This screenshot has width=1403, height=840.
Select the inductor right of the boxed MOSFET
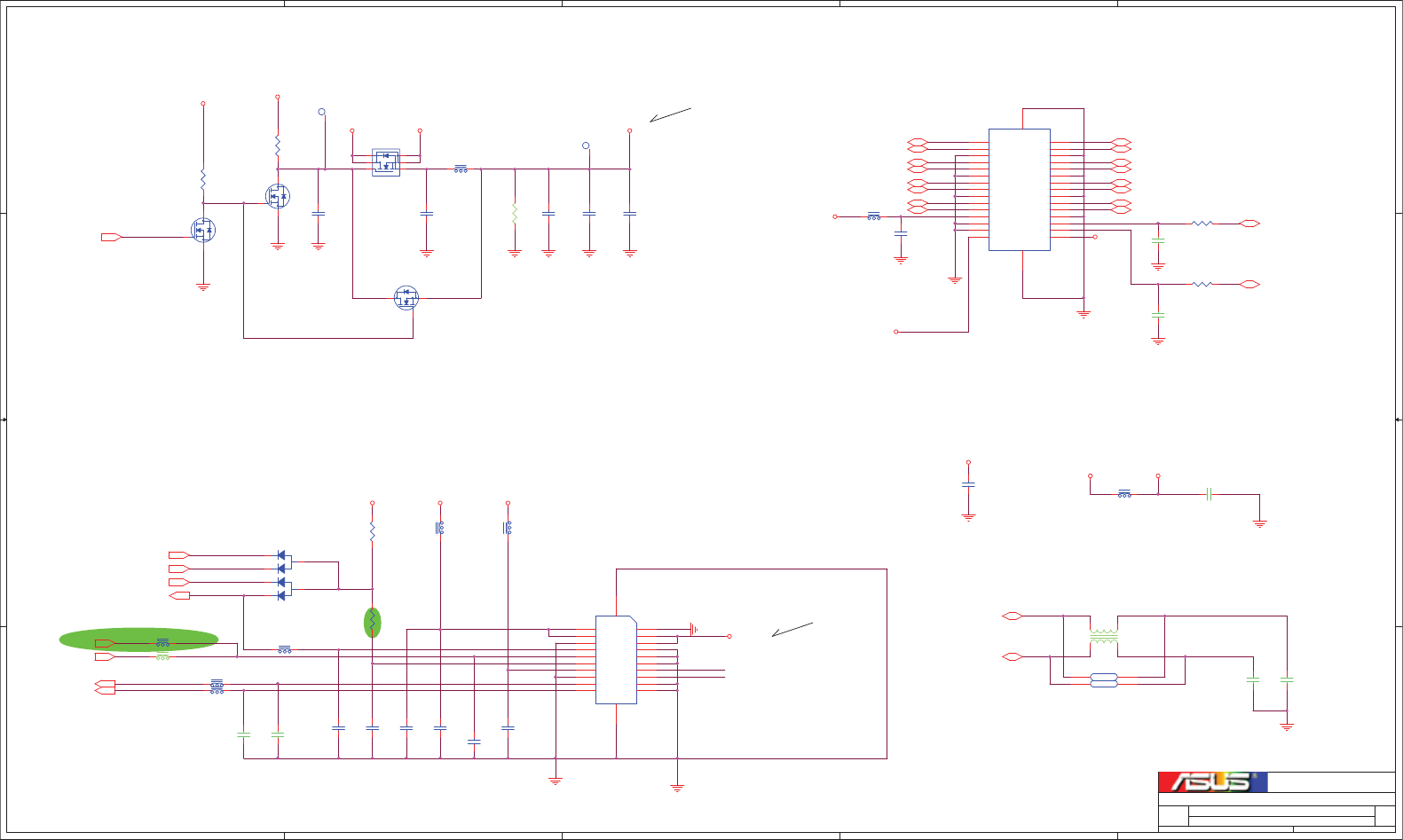tap(461, 169)
